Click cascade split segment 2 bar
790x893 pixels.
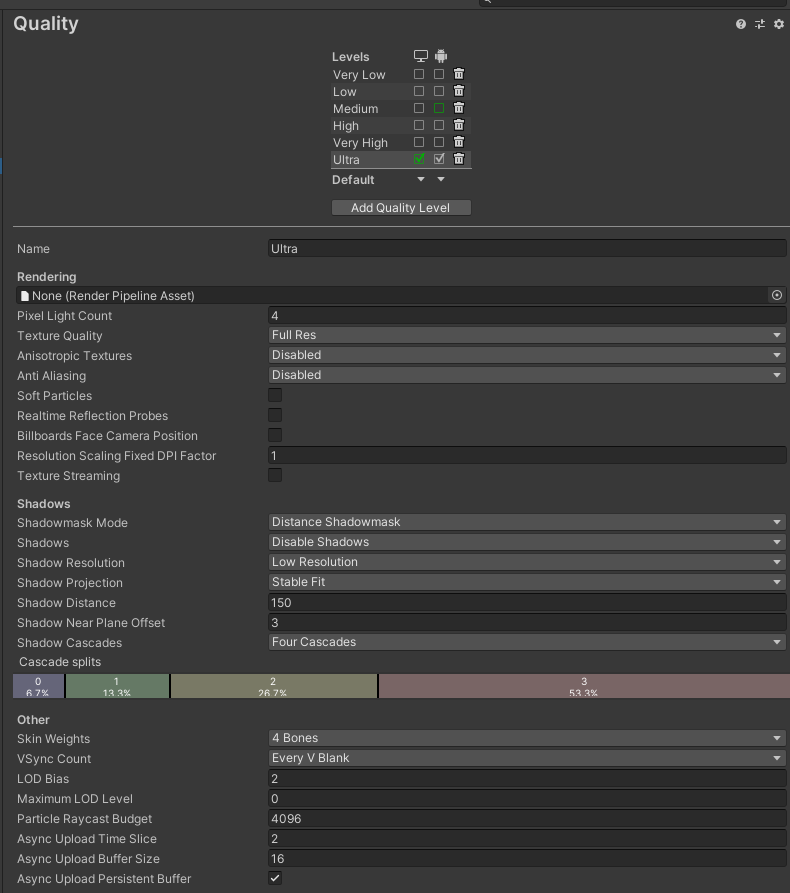point(273,686)
